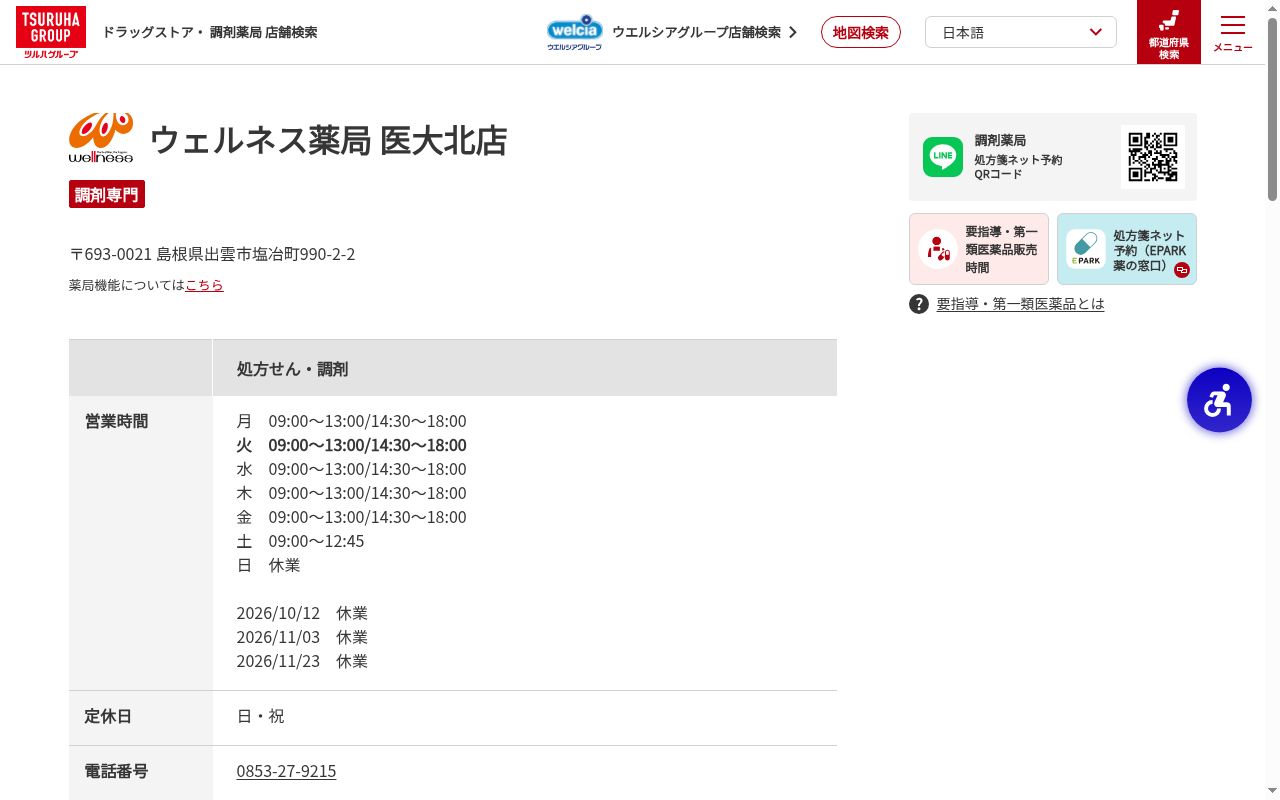
Task: Click the chevron after ウエルシアグループ店舗検索
Action: point(793,32)
